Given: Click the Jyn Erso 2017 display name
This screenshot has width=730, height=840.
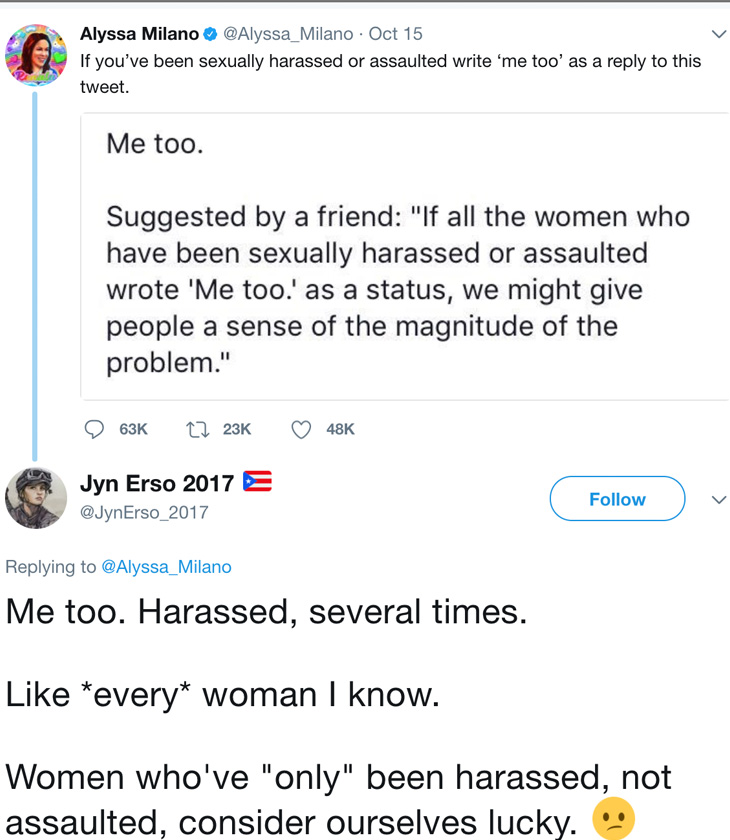Looking at the screenshot, I should coord(157,483).
